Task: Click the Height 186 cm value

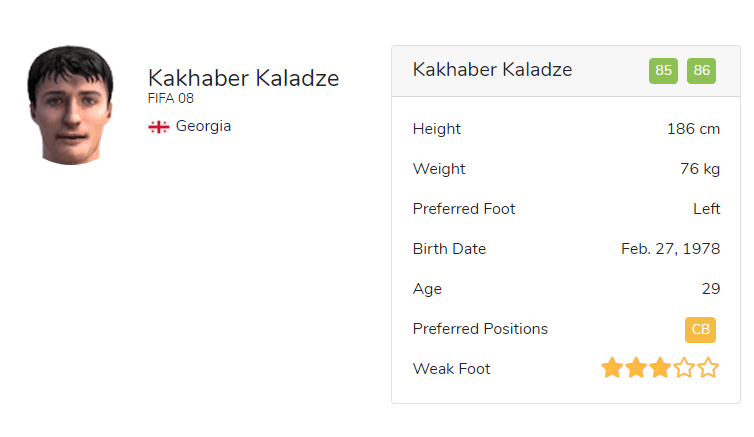Action: point(693,129)
